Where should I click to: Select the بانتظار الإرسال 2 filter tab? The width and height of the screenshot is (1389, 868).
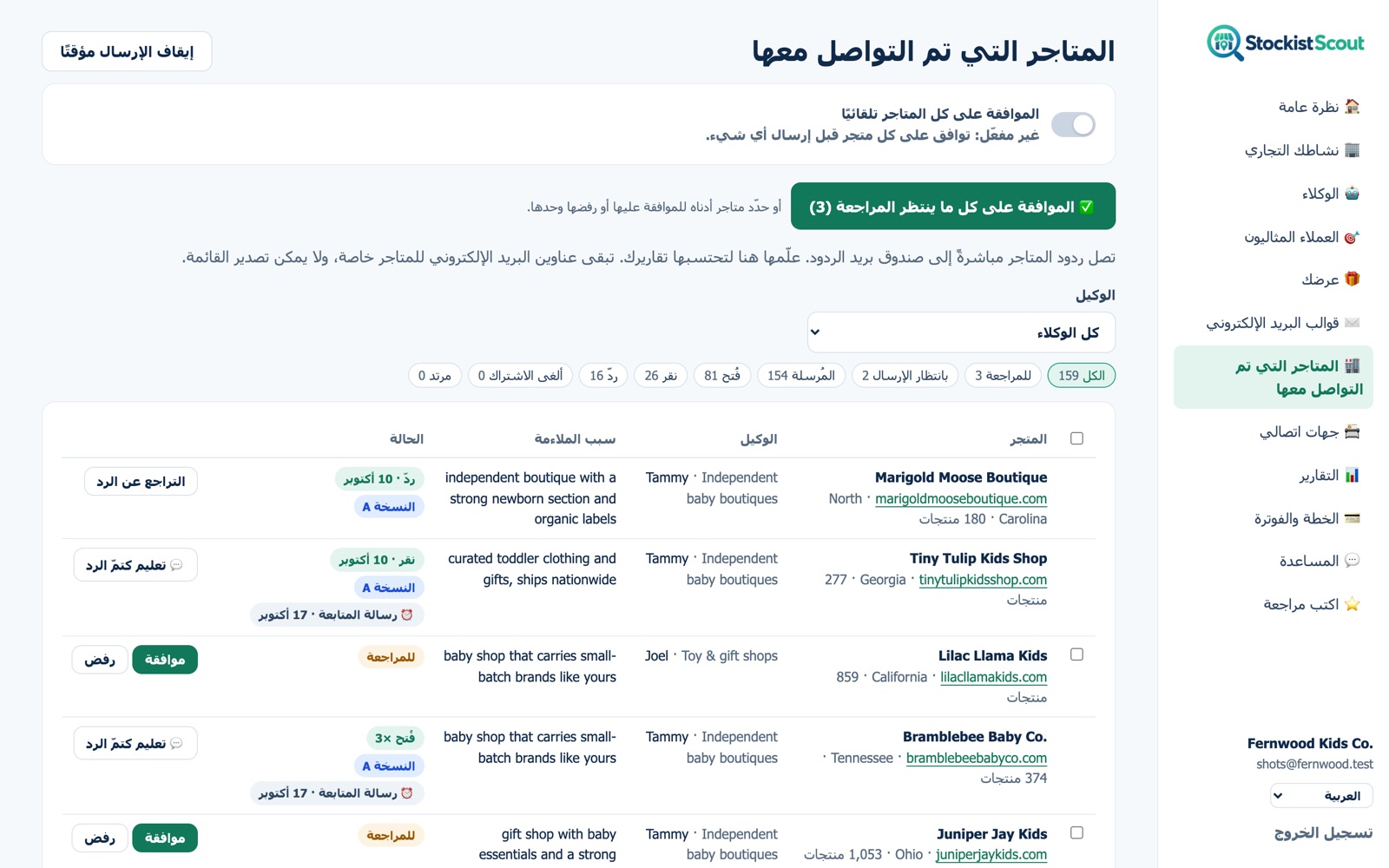905,375
